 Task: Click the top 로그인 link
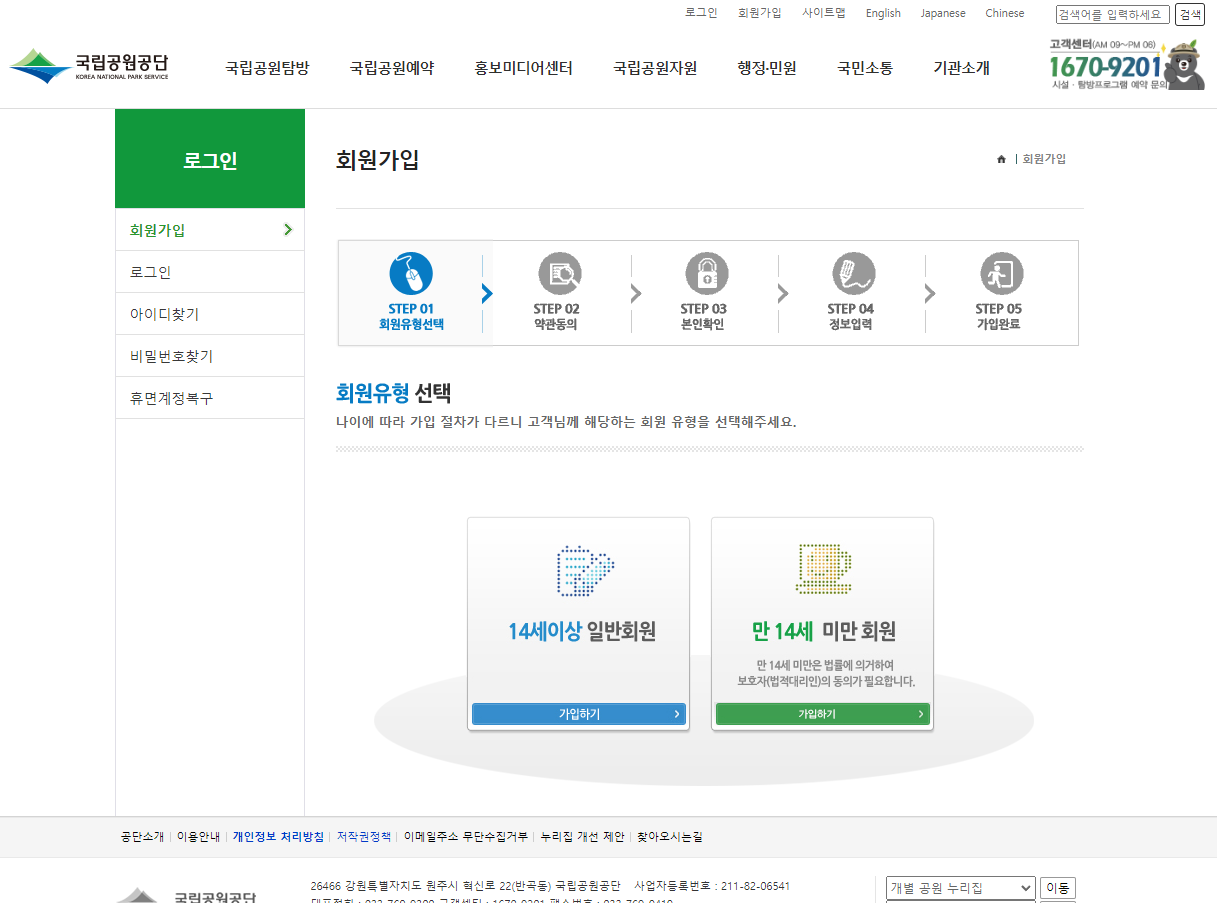pos(701,13)
